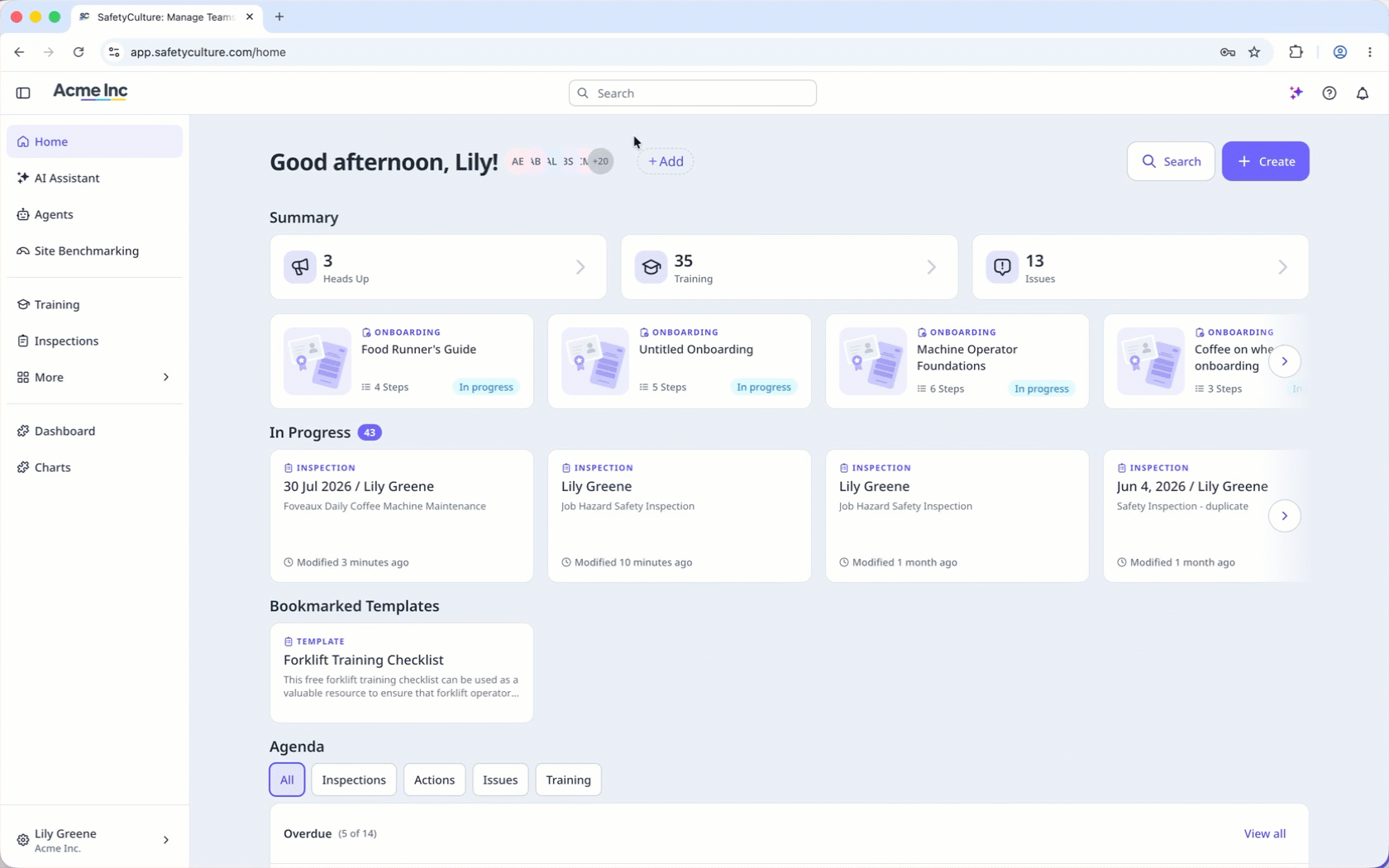
Task: Select the All agenda filter
Action: click(x=287, y=780)
